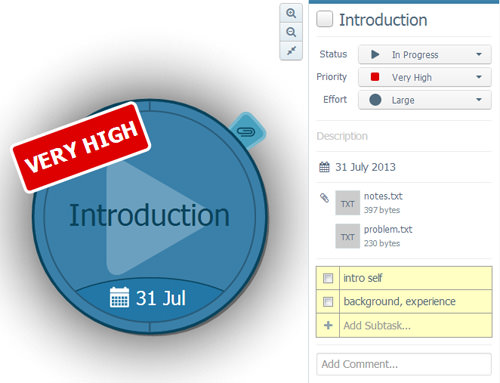Open the notes.txt attachment link

click(383, 196)
